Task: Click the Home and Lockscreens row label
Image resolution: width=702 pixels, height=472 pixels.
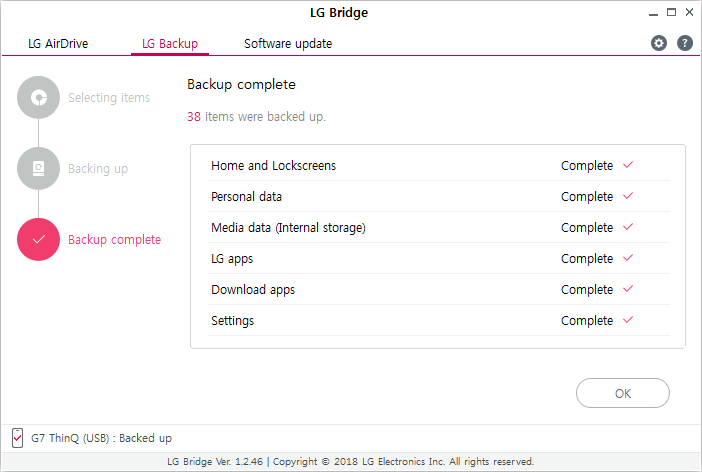Action: (x=274, y=166)
